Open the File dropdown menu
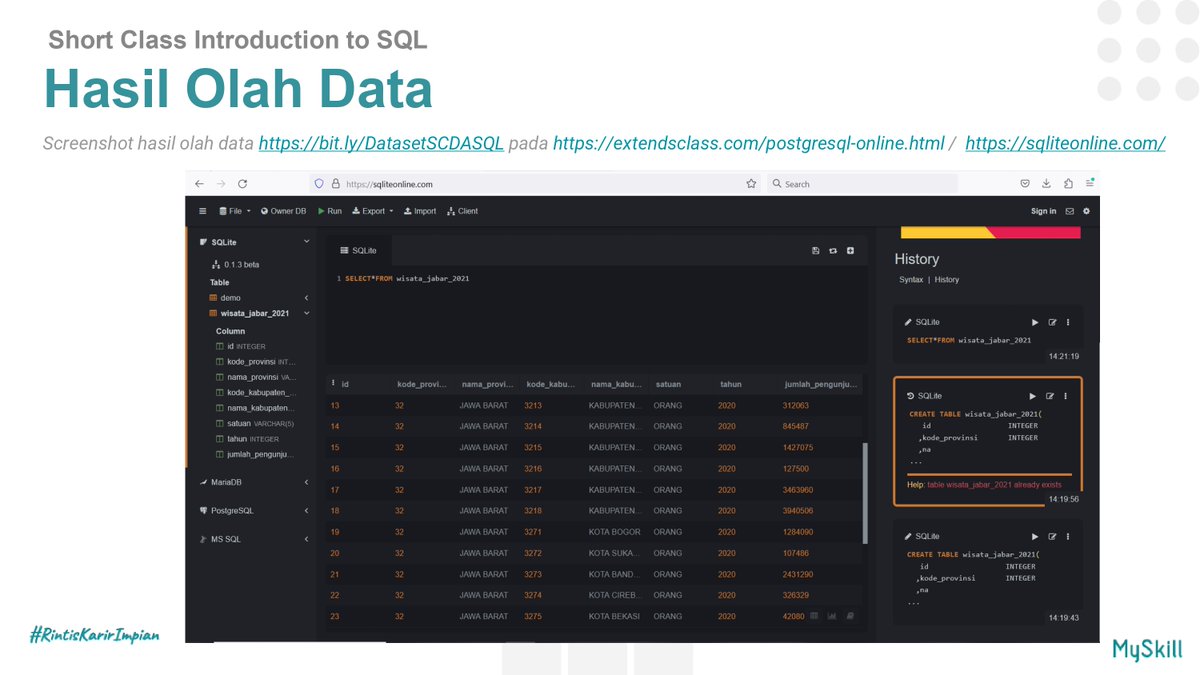The width and height of the screenshot is (1200, 675). (235, 211)
